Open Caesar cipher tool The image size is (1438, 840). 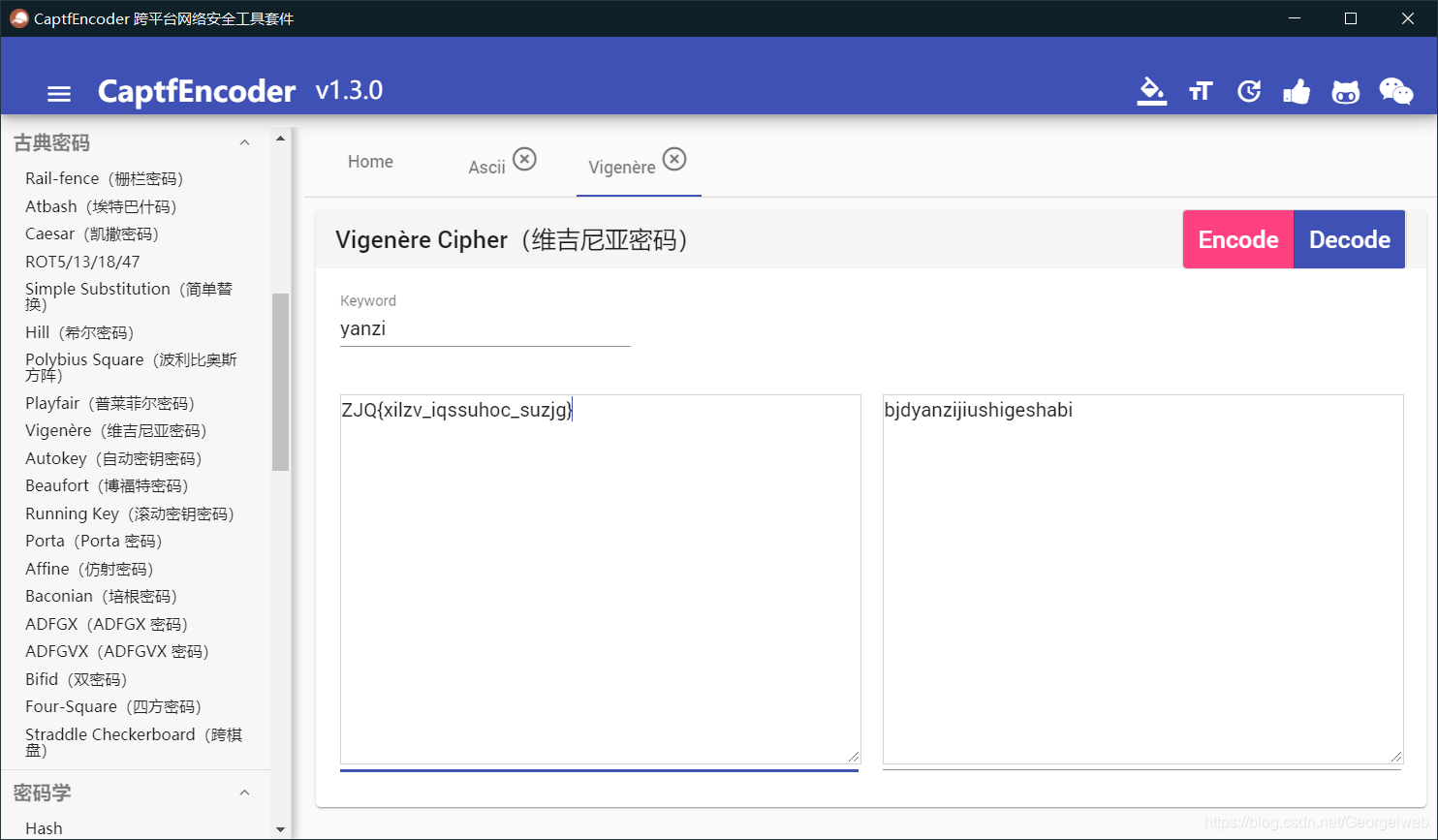point(92,233)
